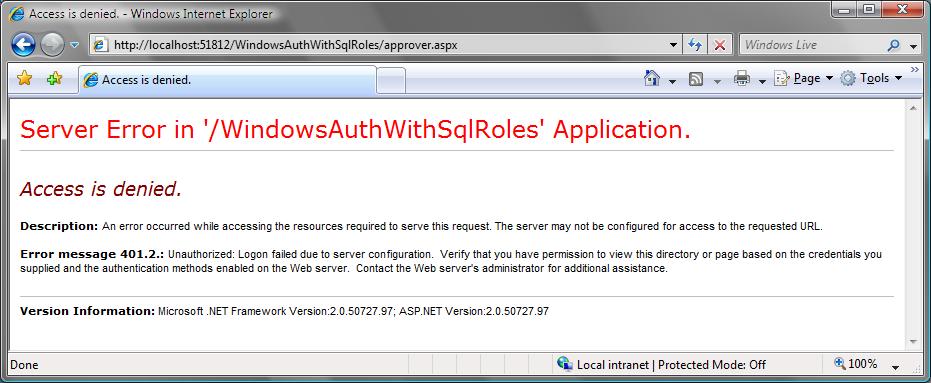Expand the Print options dropdown arrow
Image resolution: width=931 pixels, height=383 pixels.
762,80
